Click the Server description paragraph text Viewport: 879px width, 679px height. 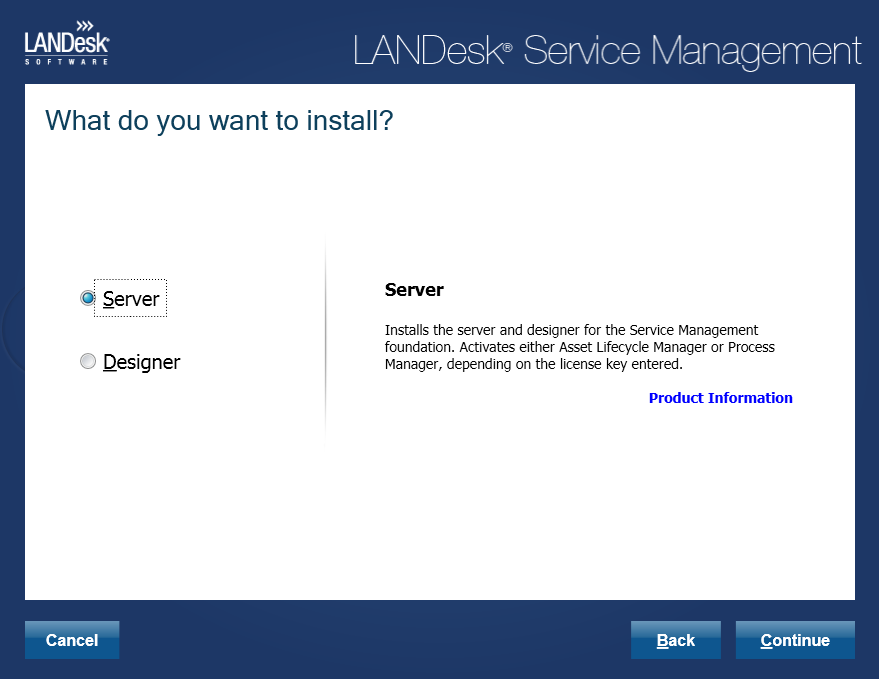580,347
